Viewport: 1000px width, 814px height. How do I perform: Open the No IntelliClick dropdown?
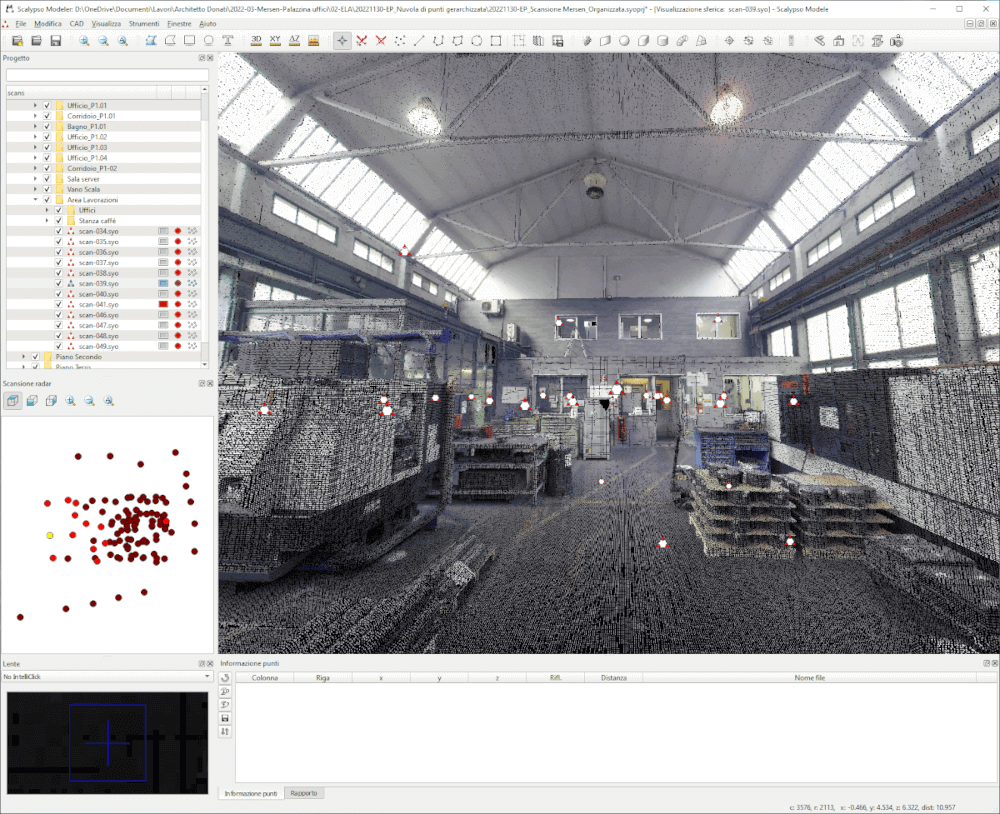[x=108, y=677]
